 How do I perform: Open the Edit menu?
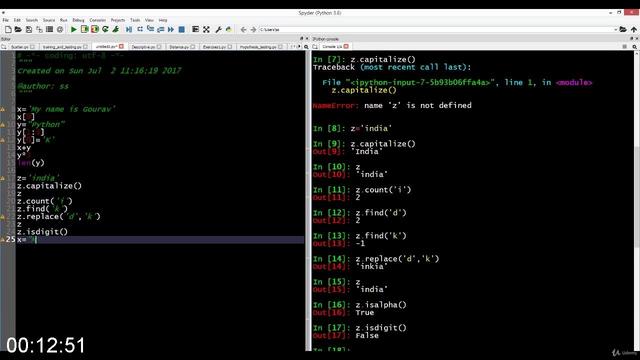click(x=17, y=20)
